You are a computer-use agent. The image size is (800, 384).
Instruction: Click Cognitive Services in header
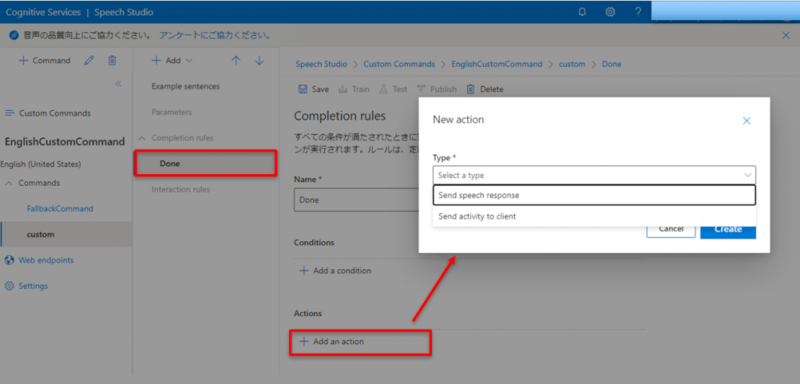click(x=43, y=12)
